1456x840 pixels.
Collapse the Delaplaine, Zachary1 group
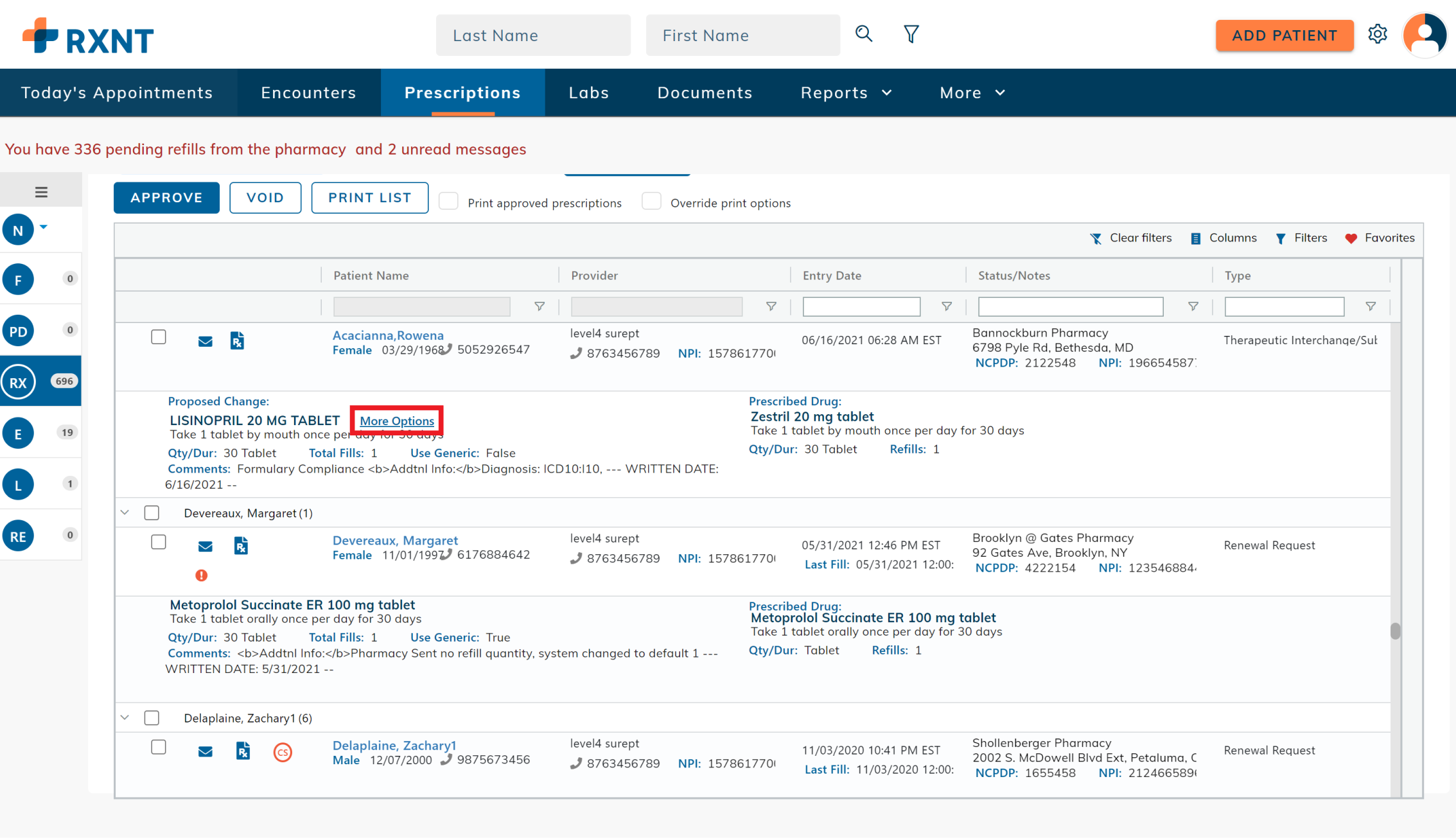click(x=125, y=717)
